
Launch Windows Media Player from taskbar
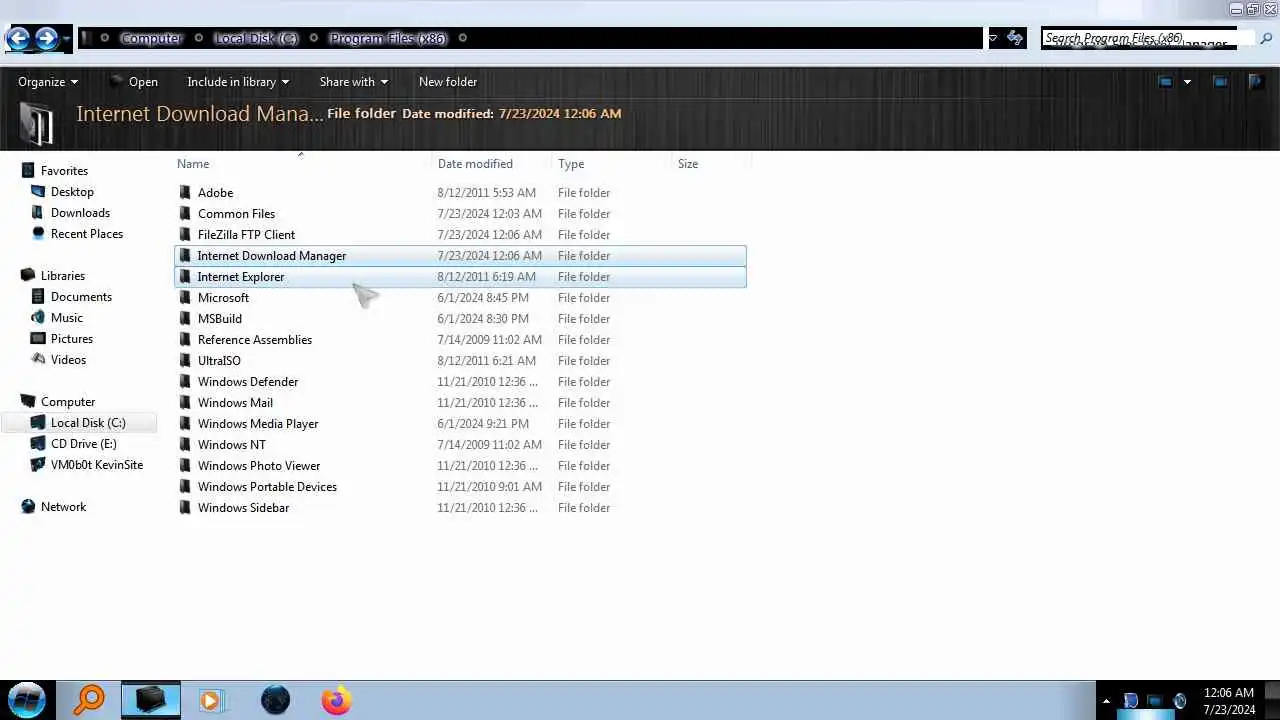coord(212,700)
